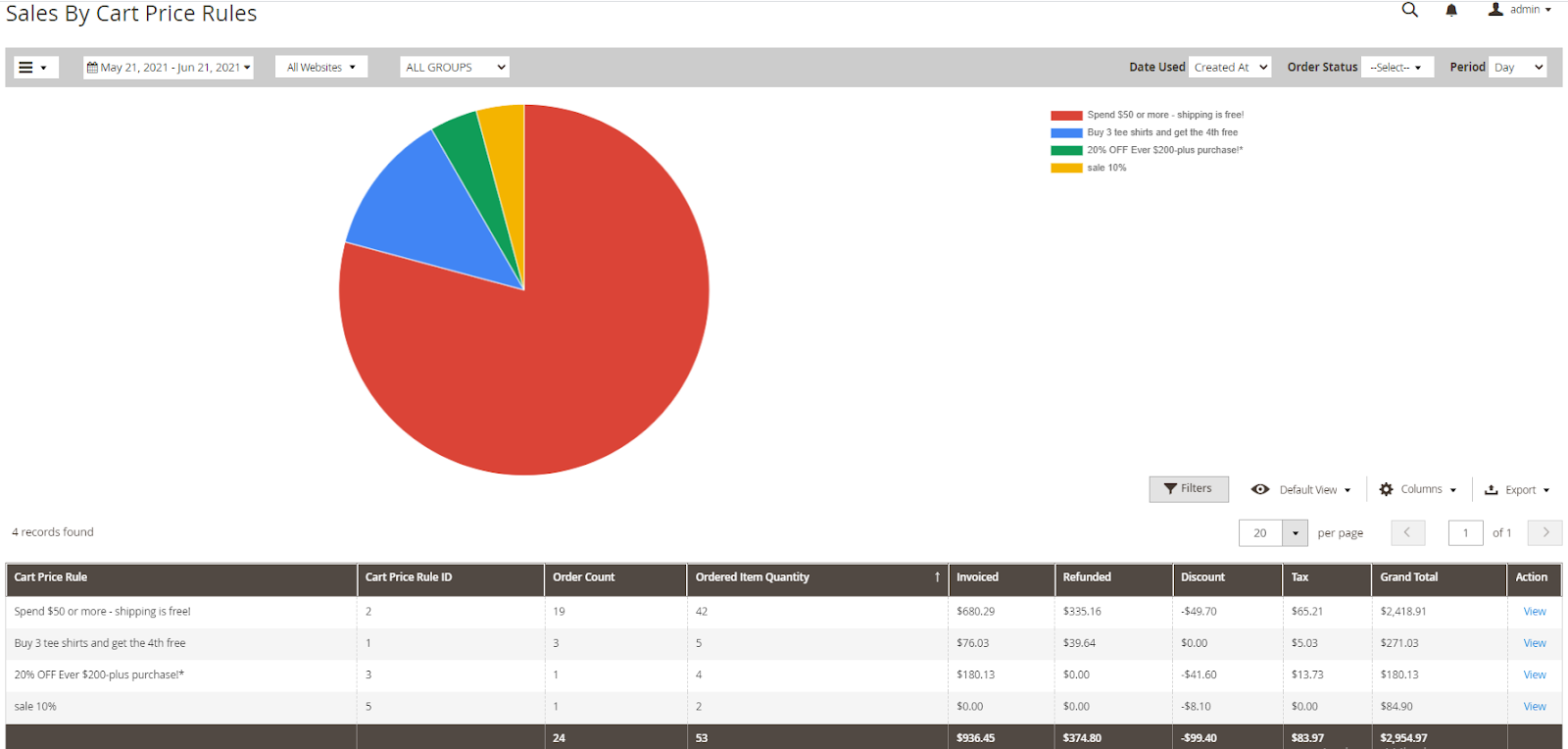Viewport: 1568px width, 749px height.
Task: Open the Default View eye selector
Action: point(1300,489)
